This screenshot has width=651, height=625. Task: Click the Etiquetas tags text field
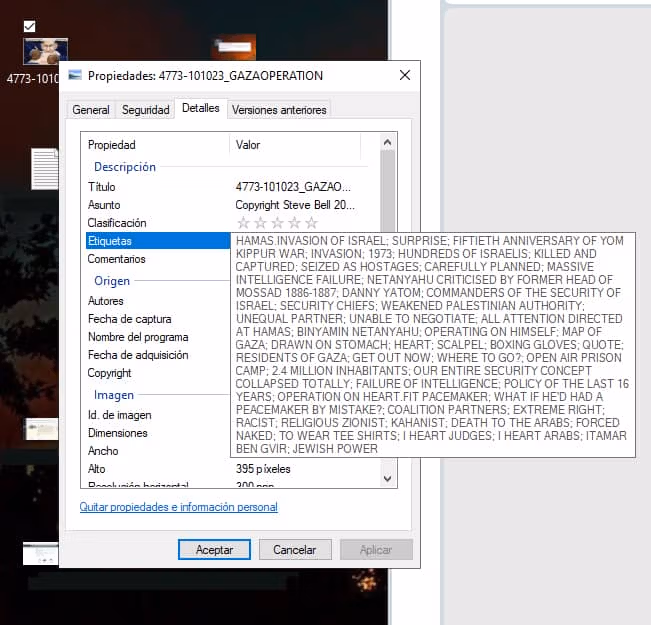433,345
